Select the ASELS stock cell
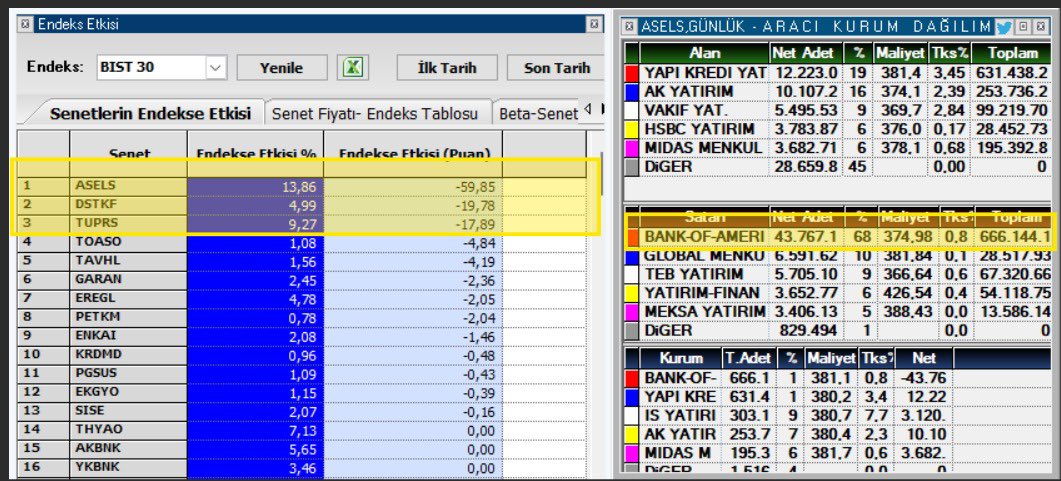The height and width of the screenshot is (481, 1061). [x=129, y=185]
